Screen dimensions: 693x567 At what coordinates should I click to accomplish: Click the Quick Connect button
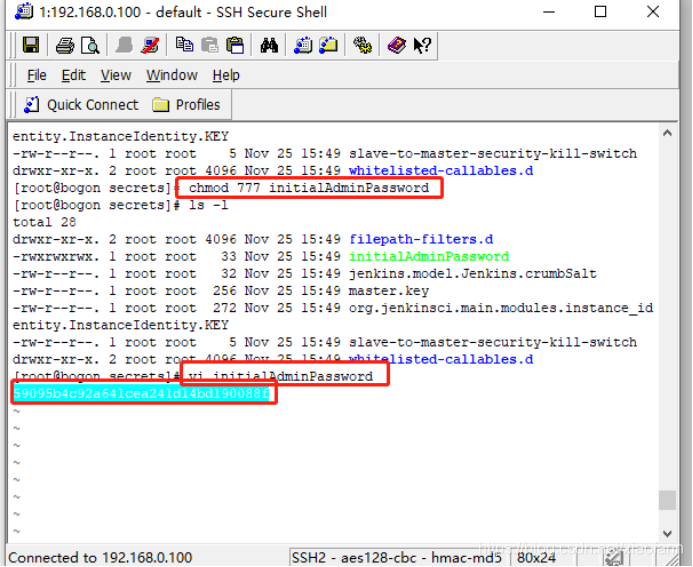tap(81, 105)
